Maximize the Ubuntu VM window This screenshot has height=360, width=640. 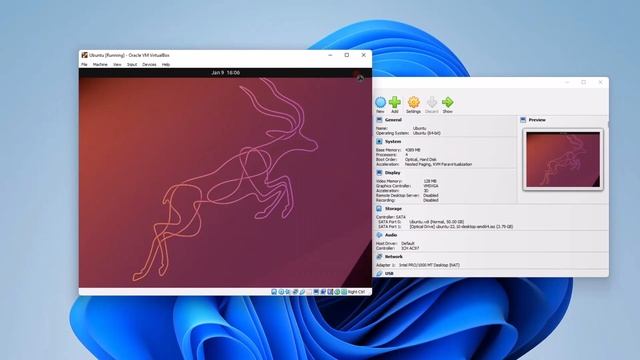coord(347,55)
